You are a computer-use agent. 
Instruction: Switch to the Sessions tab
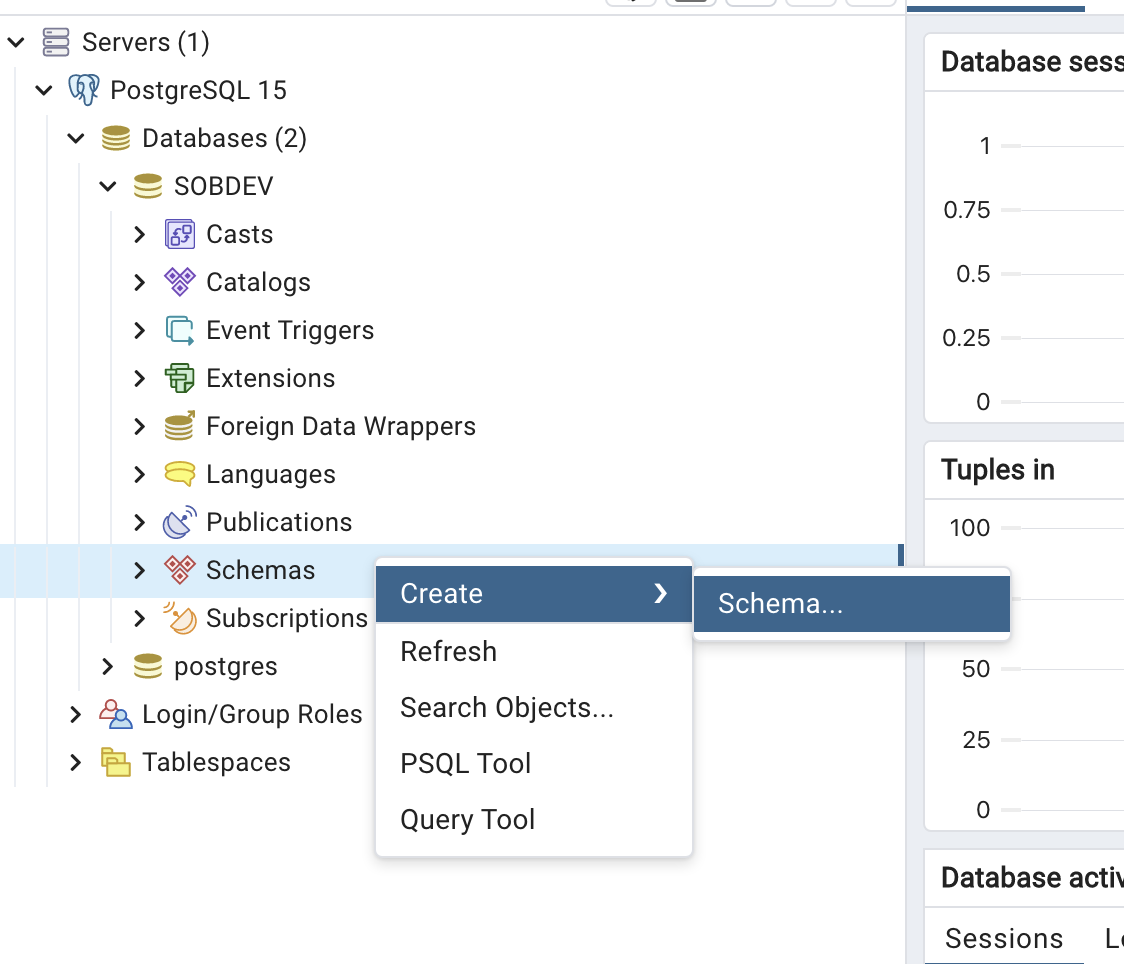(1004, 937)
